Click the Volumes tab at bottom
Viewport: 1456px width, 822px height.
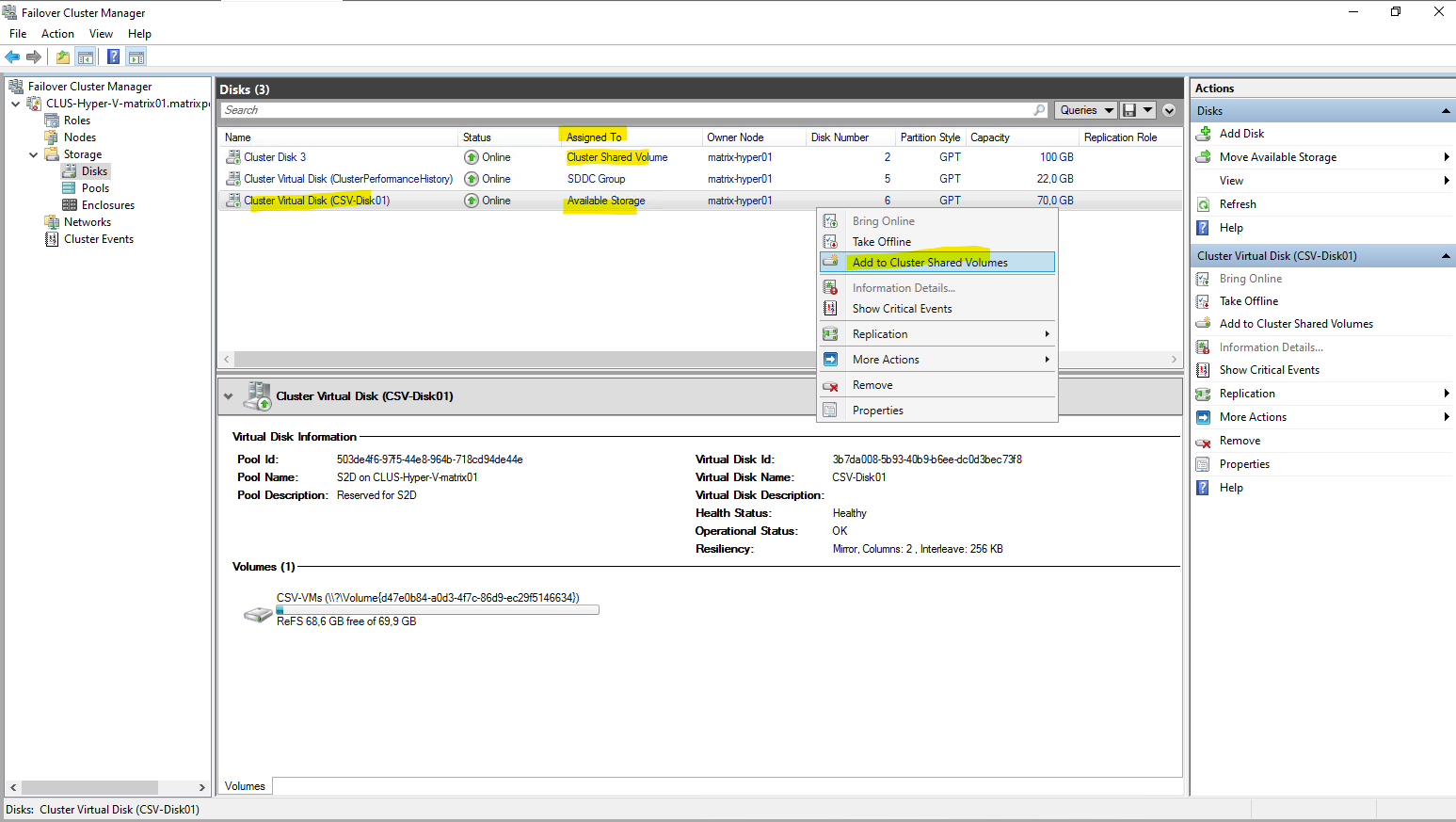click(245, 786)
